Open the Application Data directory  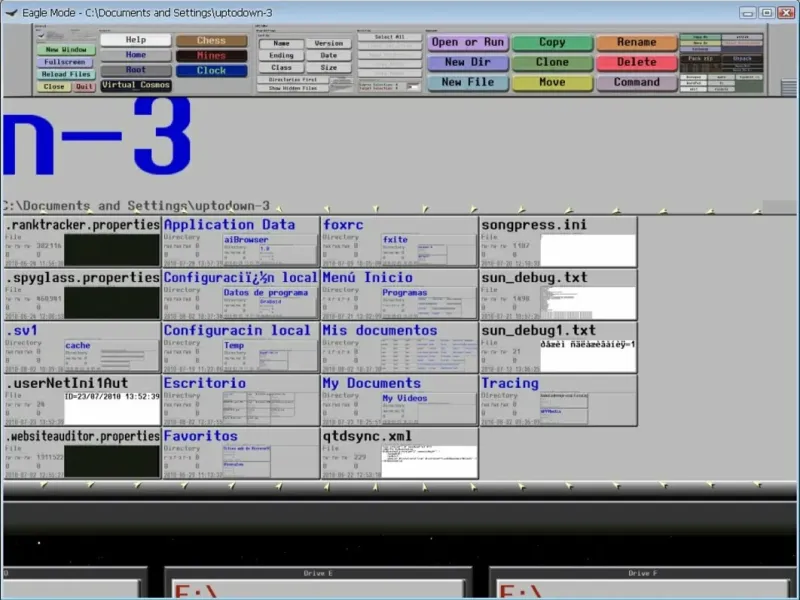coord(241,242)
